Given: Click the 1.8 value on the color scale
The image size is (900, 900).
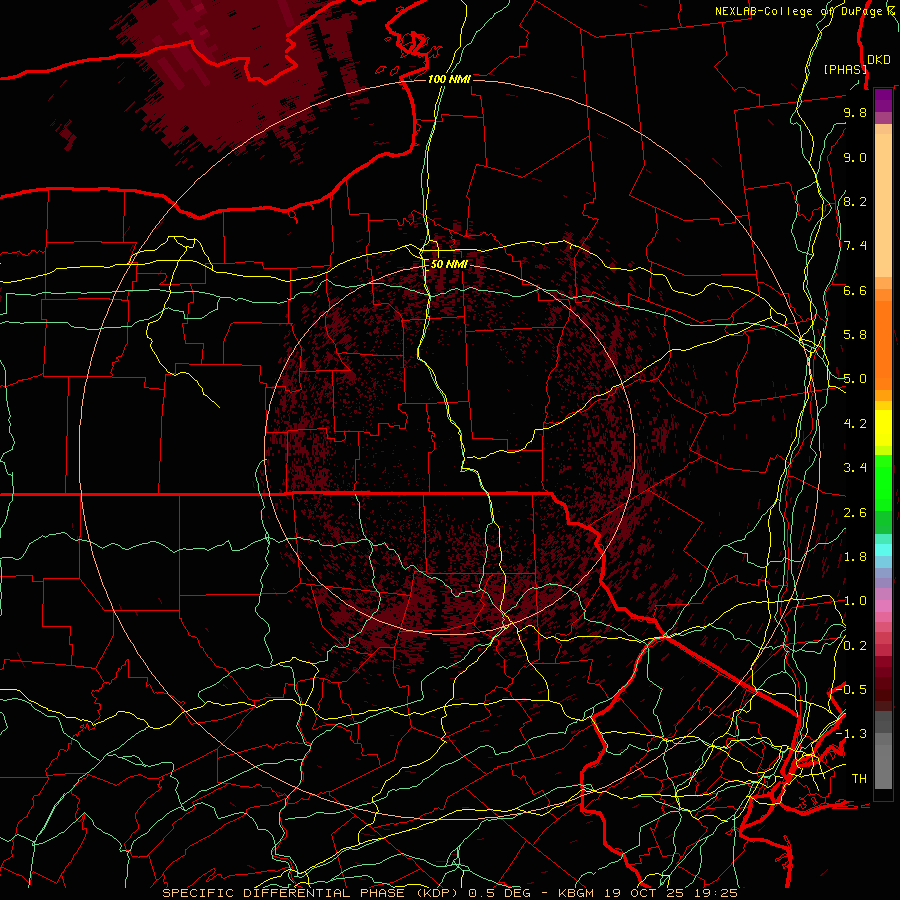Looking at the screenshot, I should click(x=855, y=557).
